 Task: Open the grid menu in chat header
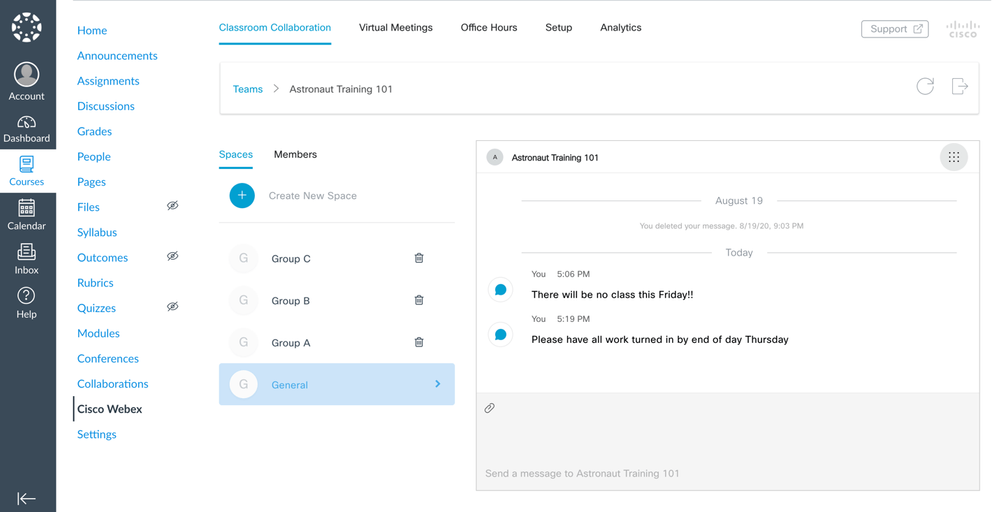click(953, 157)
